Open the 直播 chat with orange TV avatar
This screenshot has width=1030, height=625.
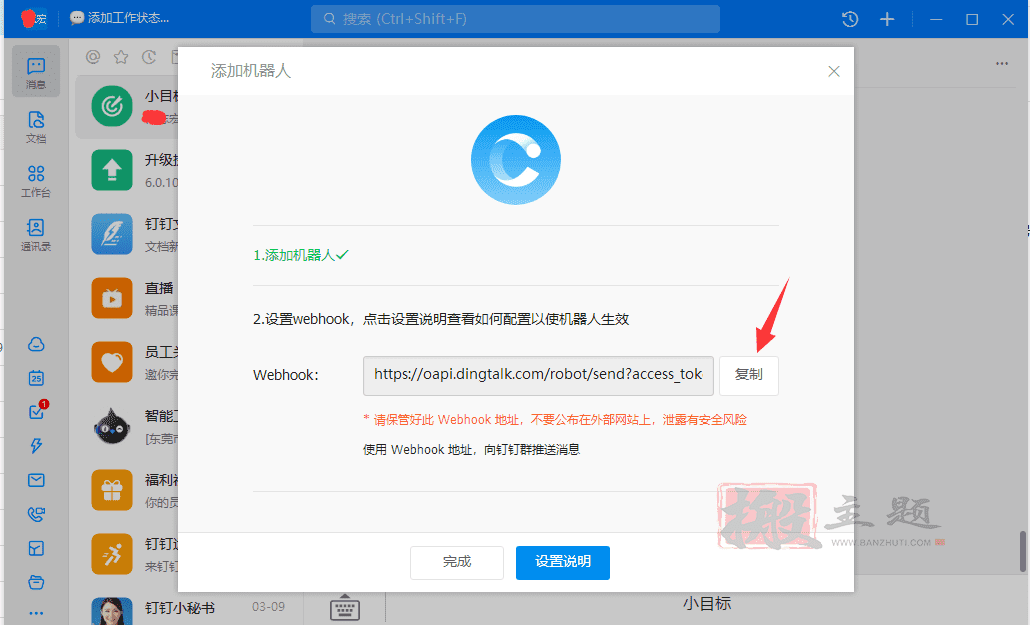(126, 298)
